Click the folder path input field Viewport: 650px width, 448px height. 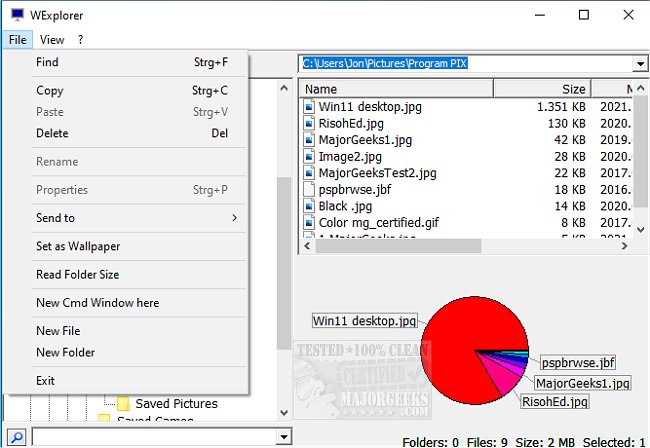click(x=465, y=64)
